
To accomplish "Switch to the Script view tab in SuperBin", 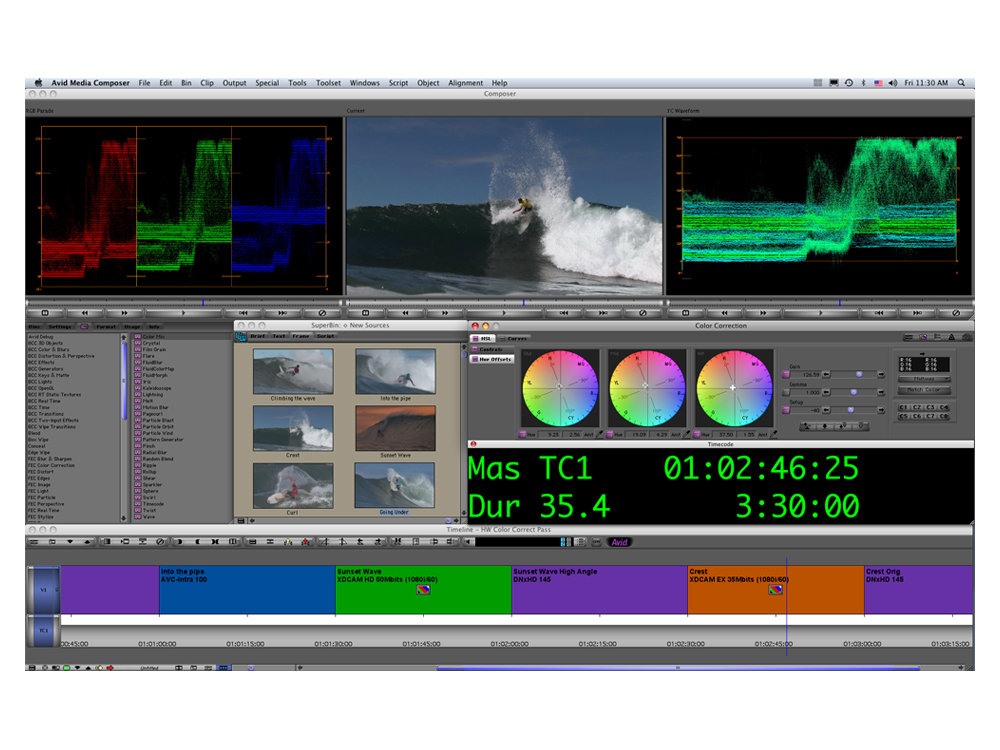I will [x=326, y=336].
